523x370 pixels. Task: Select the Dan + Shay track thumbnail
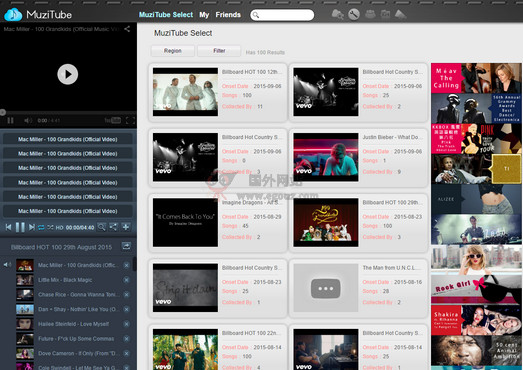pos(25,309)
